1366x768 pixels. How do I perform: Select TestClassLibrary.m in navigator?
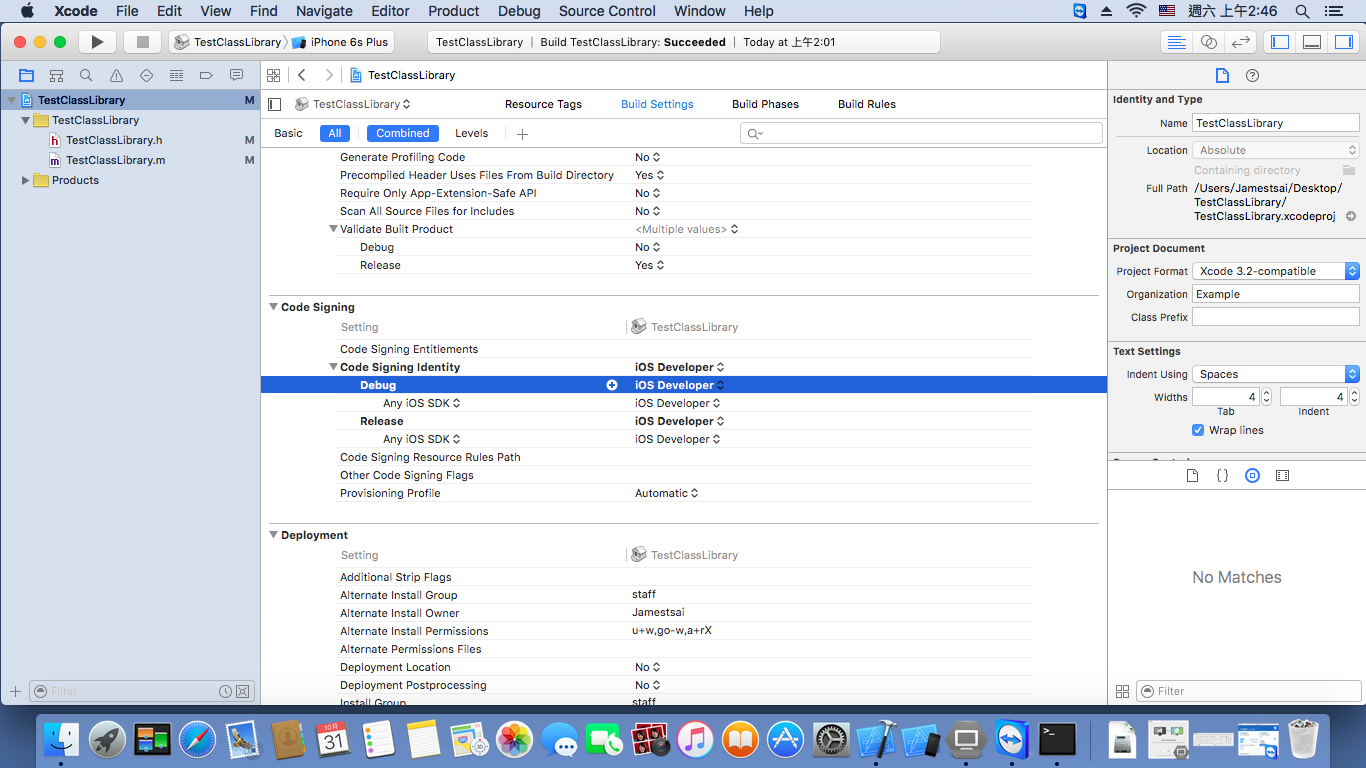[x=115, y=160]
